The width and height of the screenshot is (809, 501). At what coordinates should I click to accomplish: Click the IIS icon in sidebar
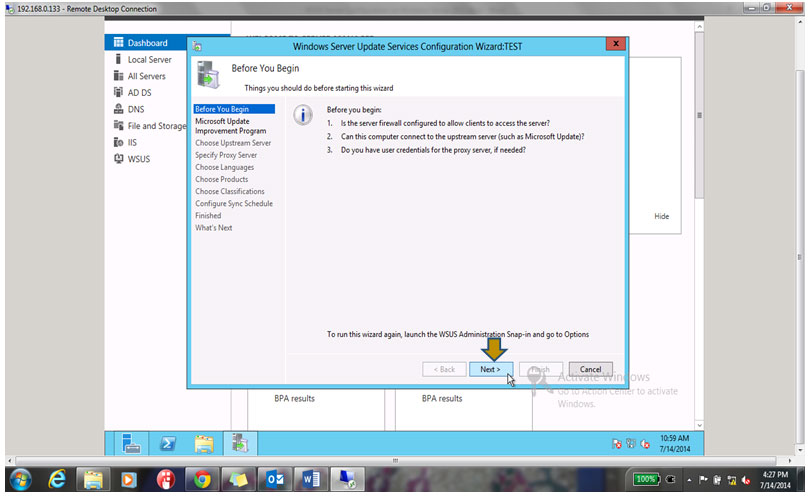pos(119,142)
